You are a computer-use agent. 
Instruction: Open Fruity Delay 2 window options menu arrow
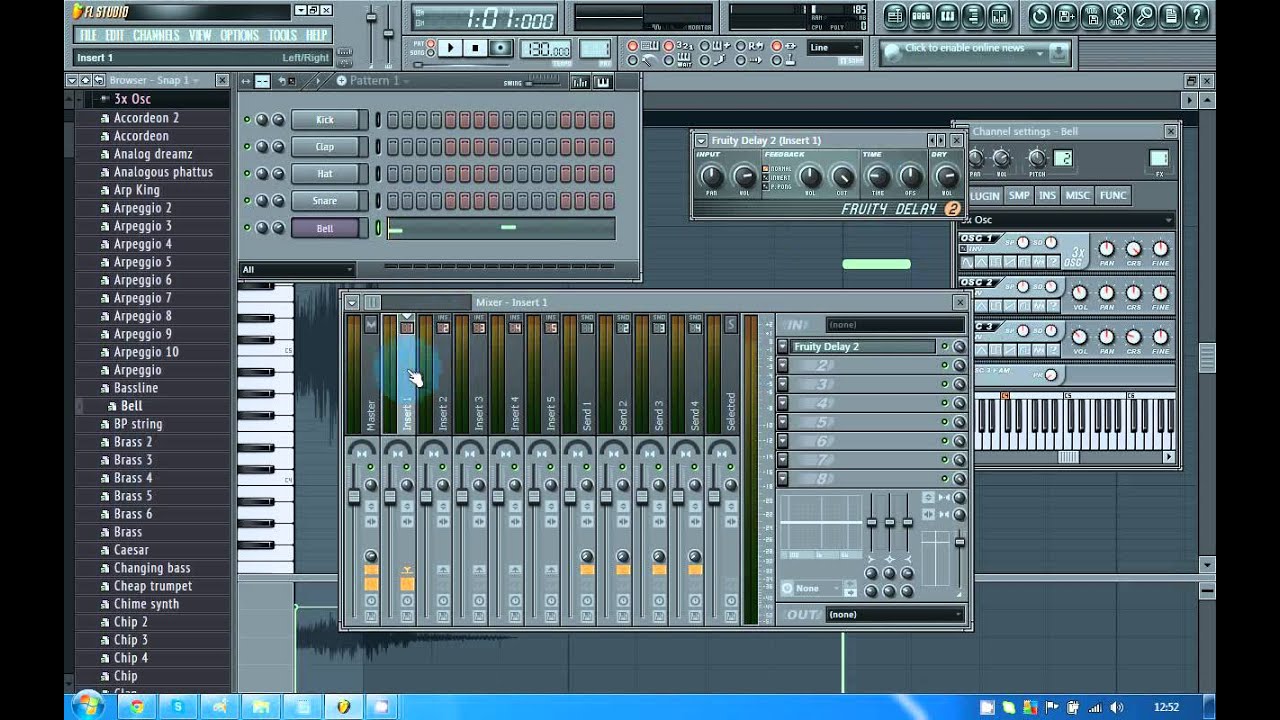click(x=701, y=140)
